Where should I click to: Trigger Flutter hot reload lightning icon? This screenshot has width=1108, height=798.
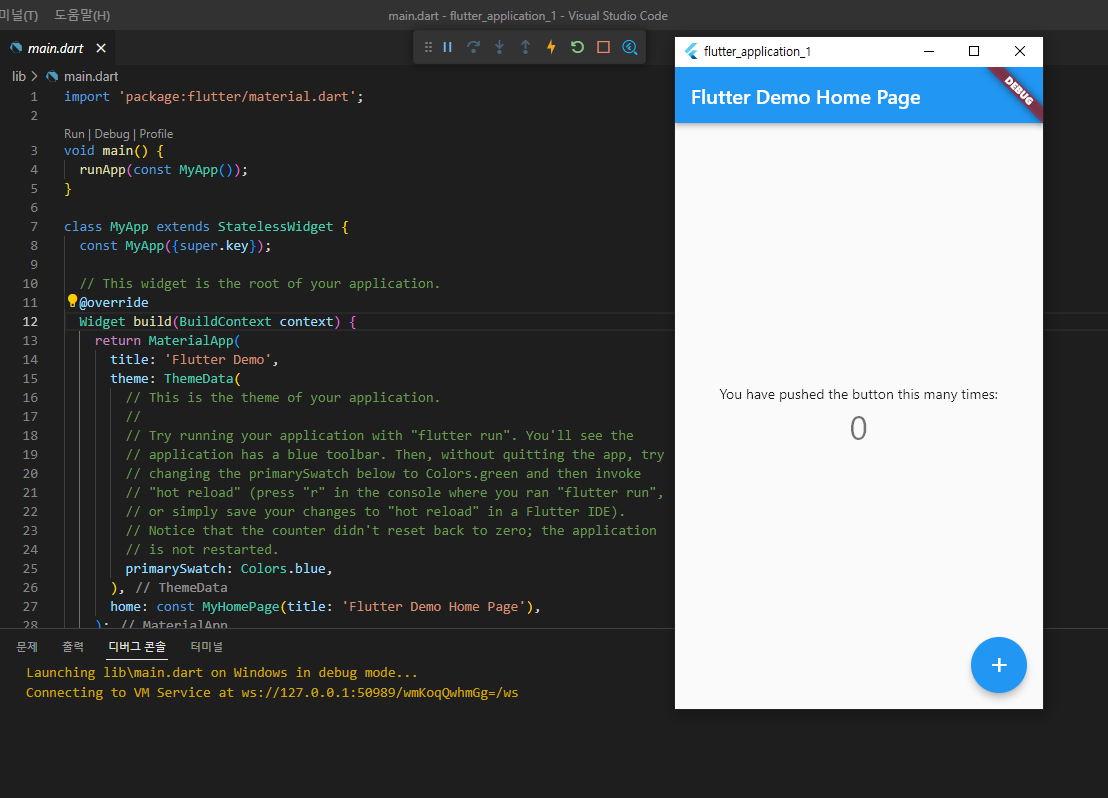coord(551,47)
